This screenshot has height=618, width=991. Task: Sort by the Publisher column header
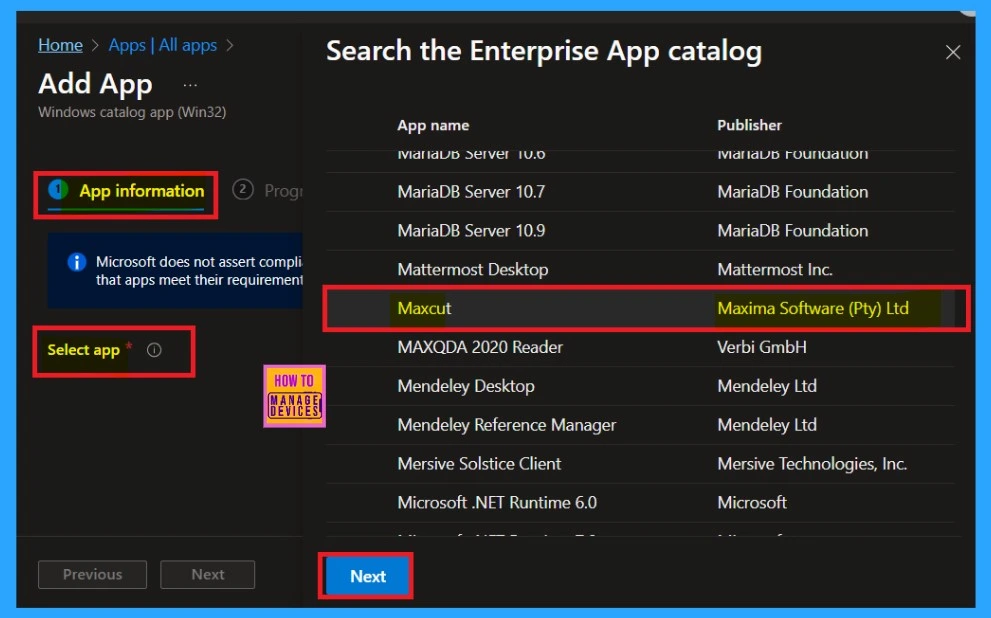click(749, 125)
